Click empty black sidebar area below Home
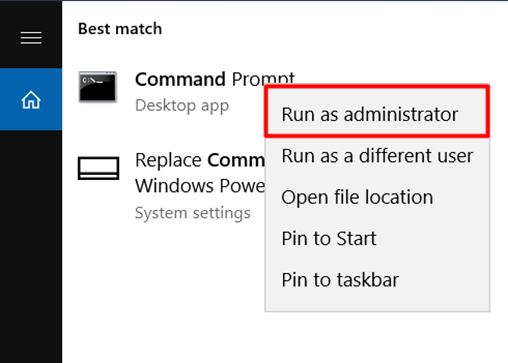Image resolution: width=508 pixels, height=363 pixels. (x=31, y=247)
